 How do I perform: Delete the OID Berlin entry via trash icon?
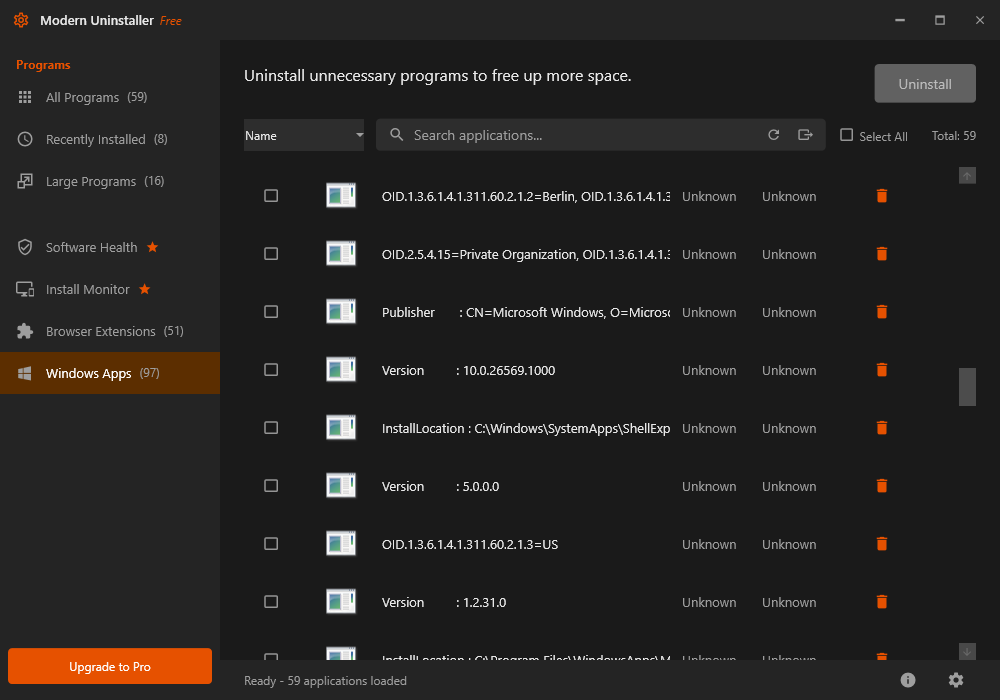tap(882, 196)
